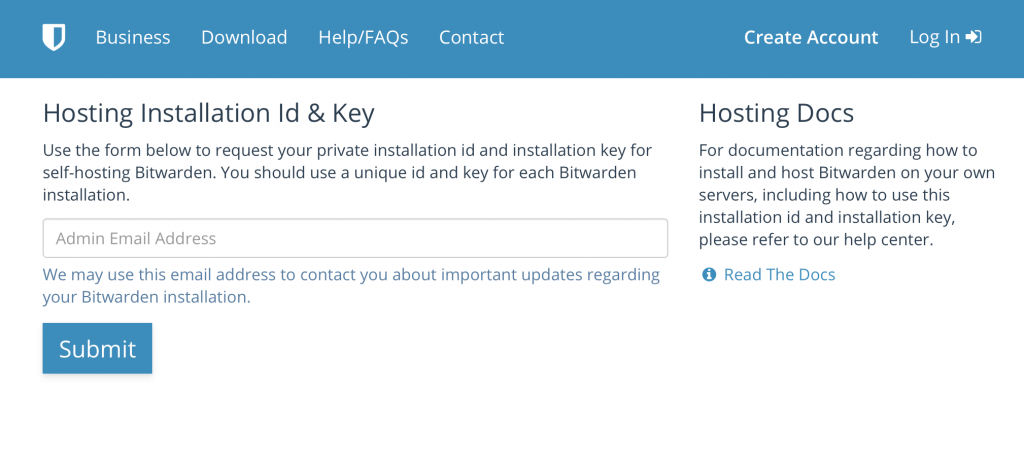Image resolution: width=1024 pixels, height=461 pixels.
Task: Click the info circle icon beside Read The Docs
Action: point(709,275)
